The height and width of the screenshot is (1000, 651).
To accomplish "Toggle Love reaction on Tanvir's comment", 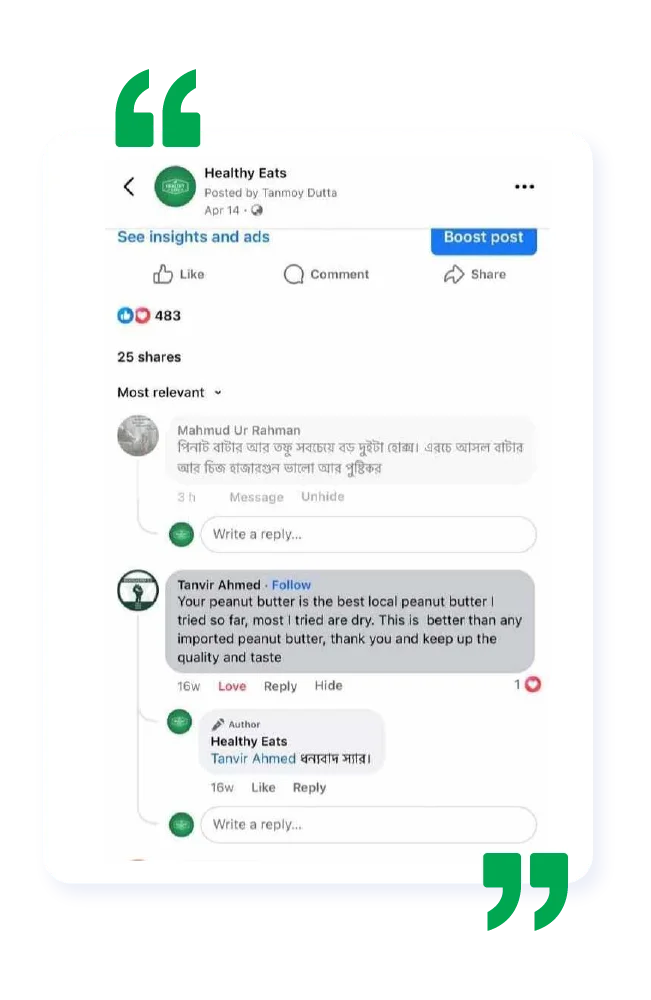I will (x=232, y=686).
